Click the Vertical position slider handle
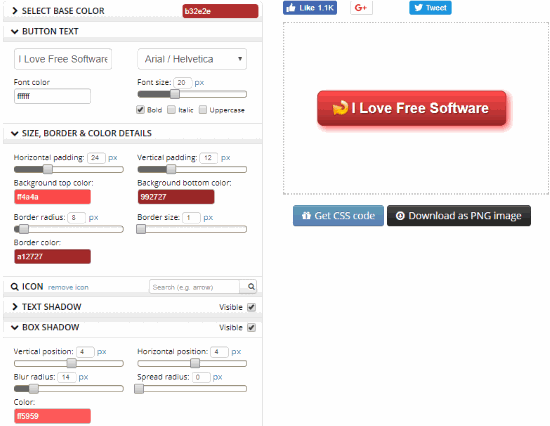 tap(72, 363)
